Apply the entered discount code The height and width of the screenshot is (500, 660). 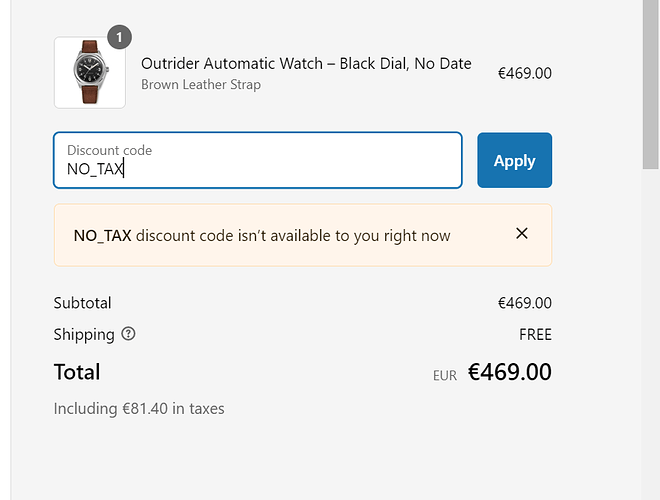[x=514, y=160]
